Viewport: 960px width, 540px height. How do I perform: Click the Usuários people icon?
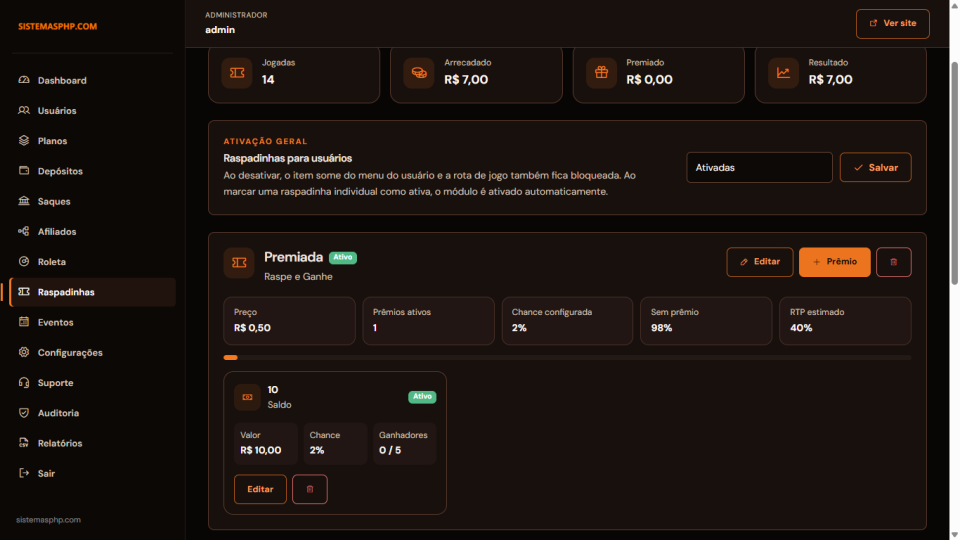click(24, 110)
